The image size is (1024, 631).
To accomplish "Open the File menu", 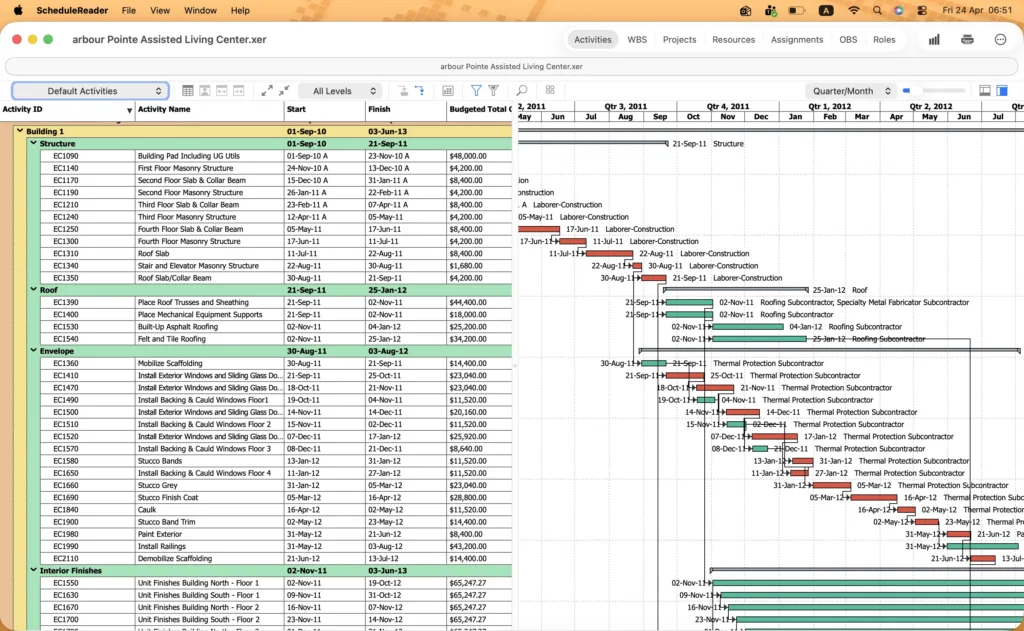I will pos(129,10).
